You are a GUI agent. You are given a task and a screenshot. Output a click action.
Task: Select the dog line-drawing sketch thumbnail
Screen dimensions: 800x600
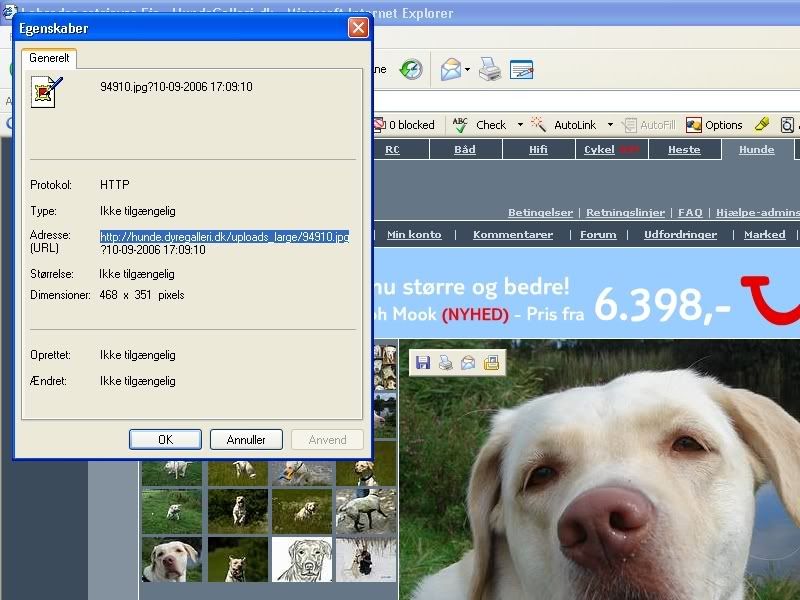(x=302, y=559)
